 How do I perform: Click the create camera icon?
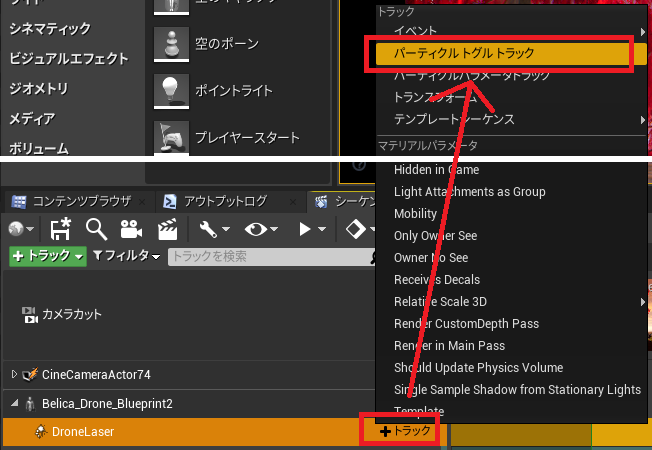[x=131, y=229]
